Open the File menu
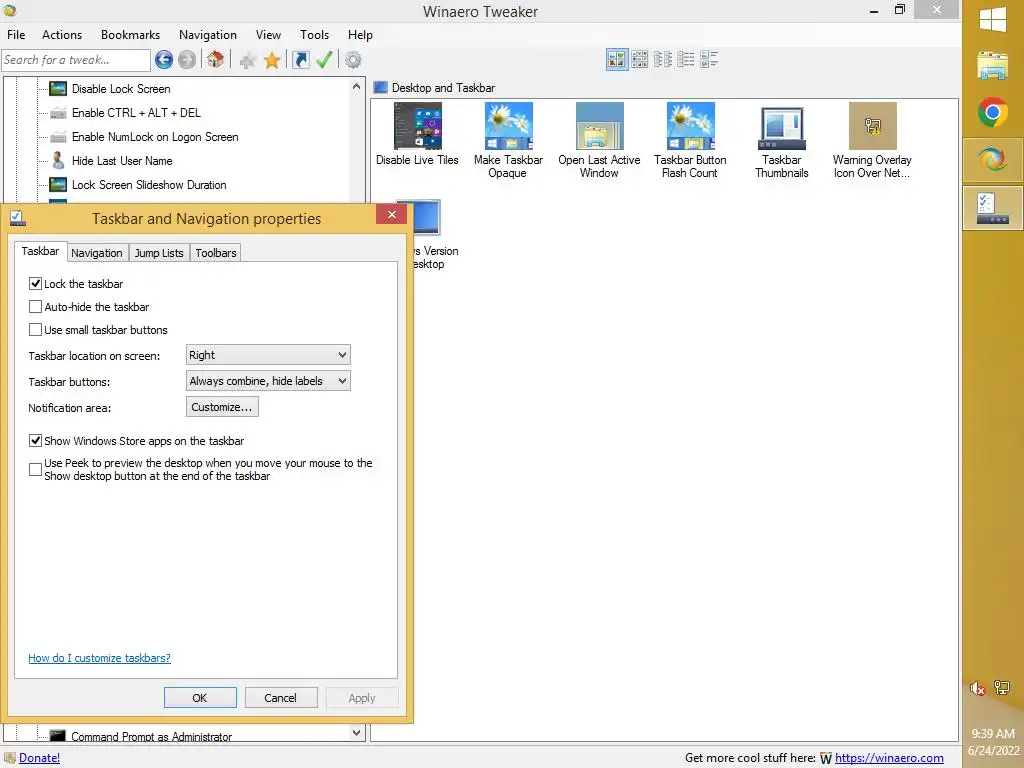This screenshot has width=1024, height=768. coord(16,35)
